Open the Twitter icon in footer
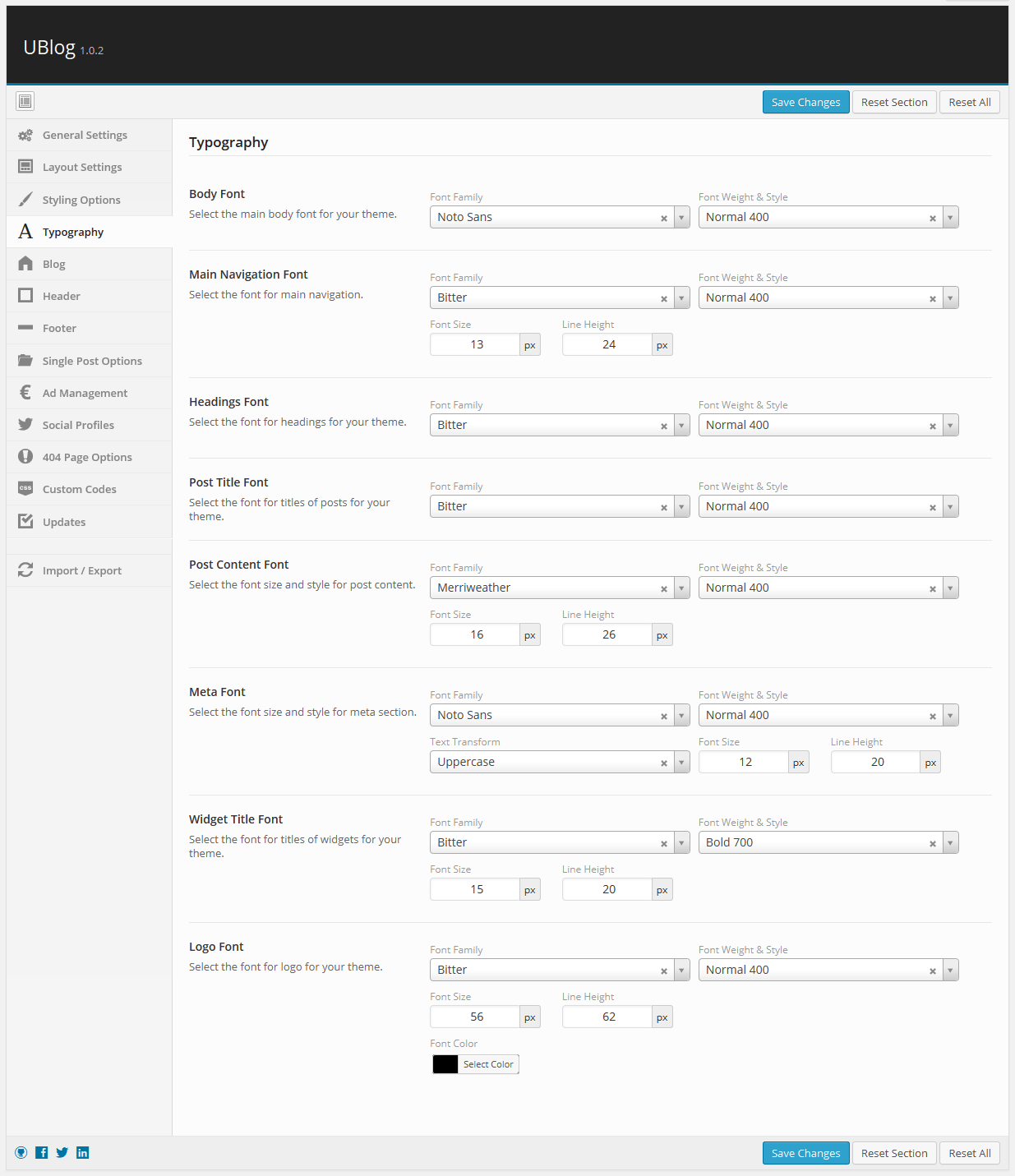The image size is (1015, 1176). [x=62, y=1153]
